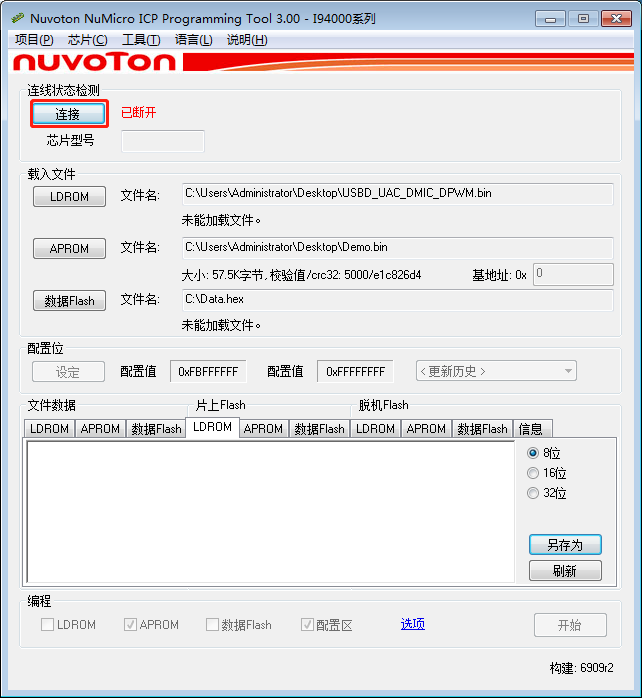642x698 pixels.
Task: Switch to the 信息 tab
Action: pyautogui.click(x=532, y=429)
